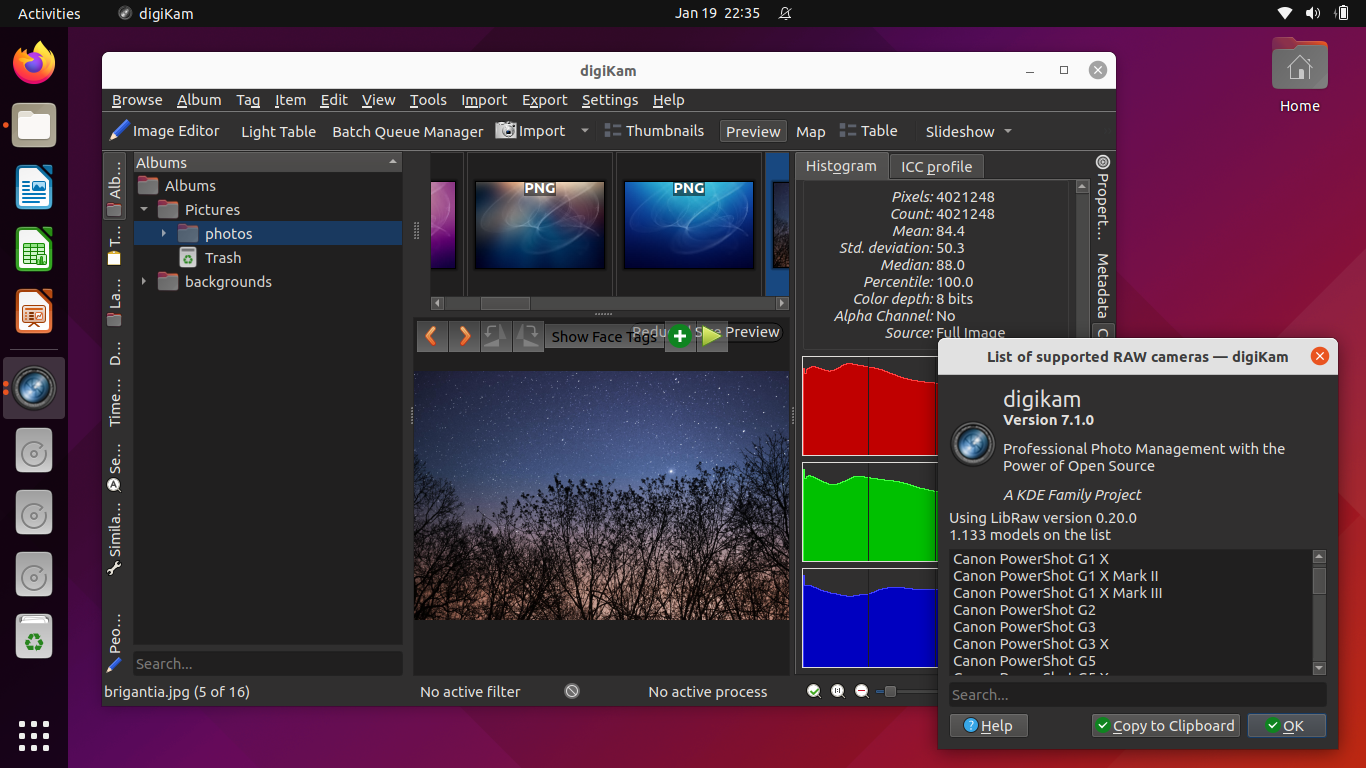1366x768 pixels.
Task: Click the RAW cameras search field
Action: coord(1137,695)
